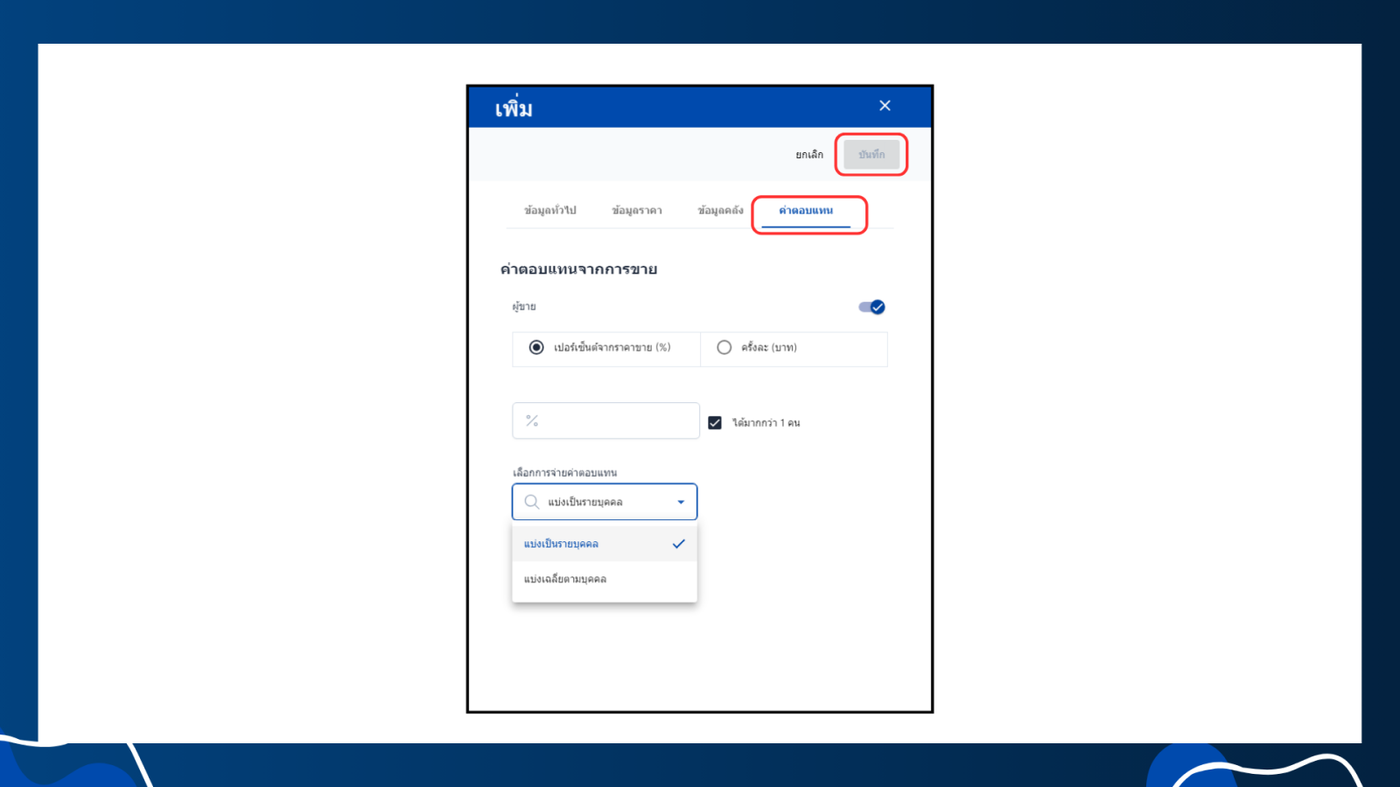Uncheck the ได้มากกว่า 1 คน checkbox
This screenshot has width=1400, height=787.
click(715, 423)
